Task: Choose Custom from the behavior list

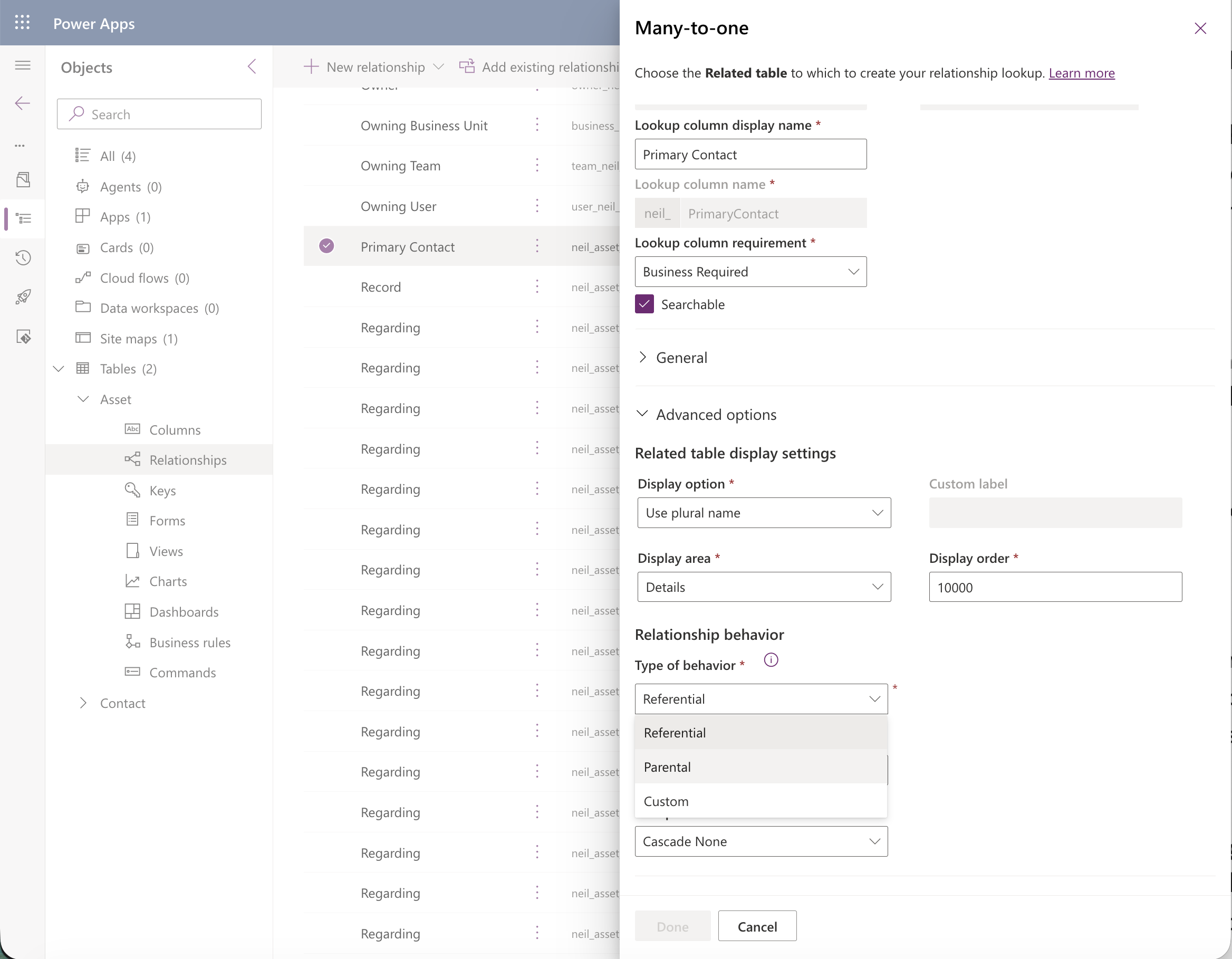Action: pyautogui.click(x=761, y=801)
